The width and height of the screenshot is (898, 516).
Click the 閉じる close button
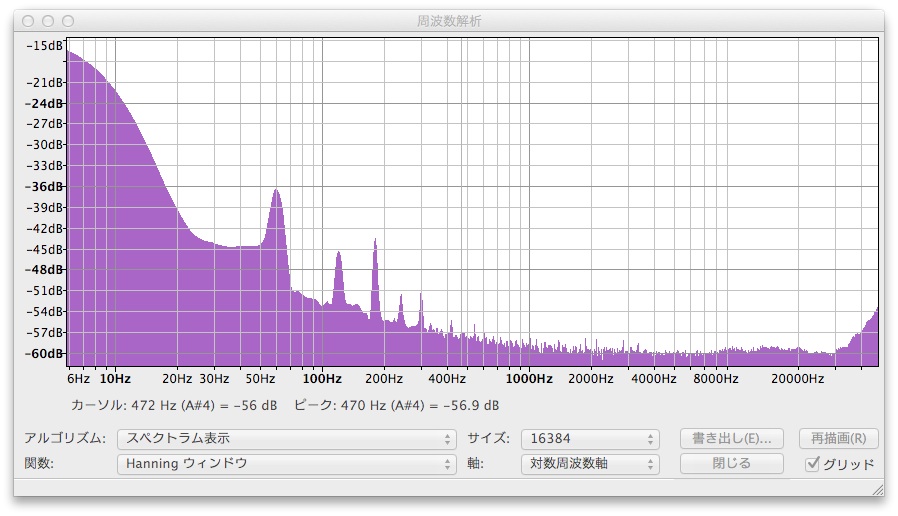731,463
